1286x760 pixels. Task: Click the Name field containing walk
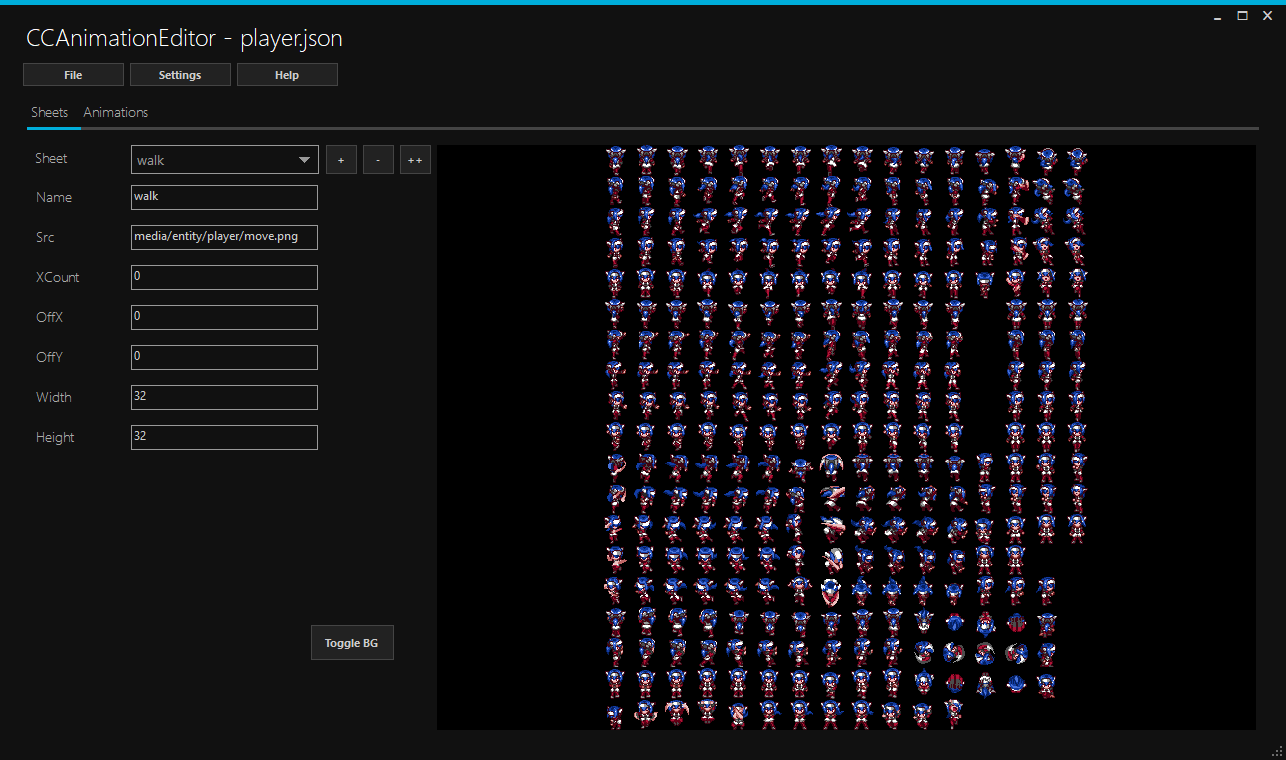224,197
